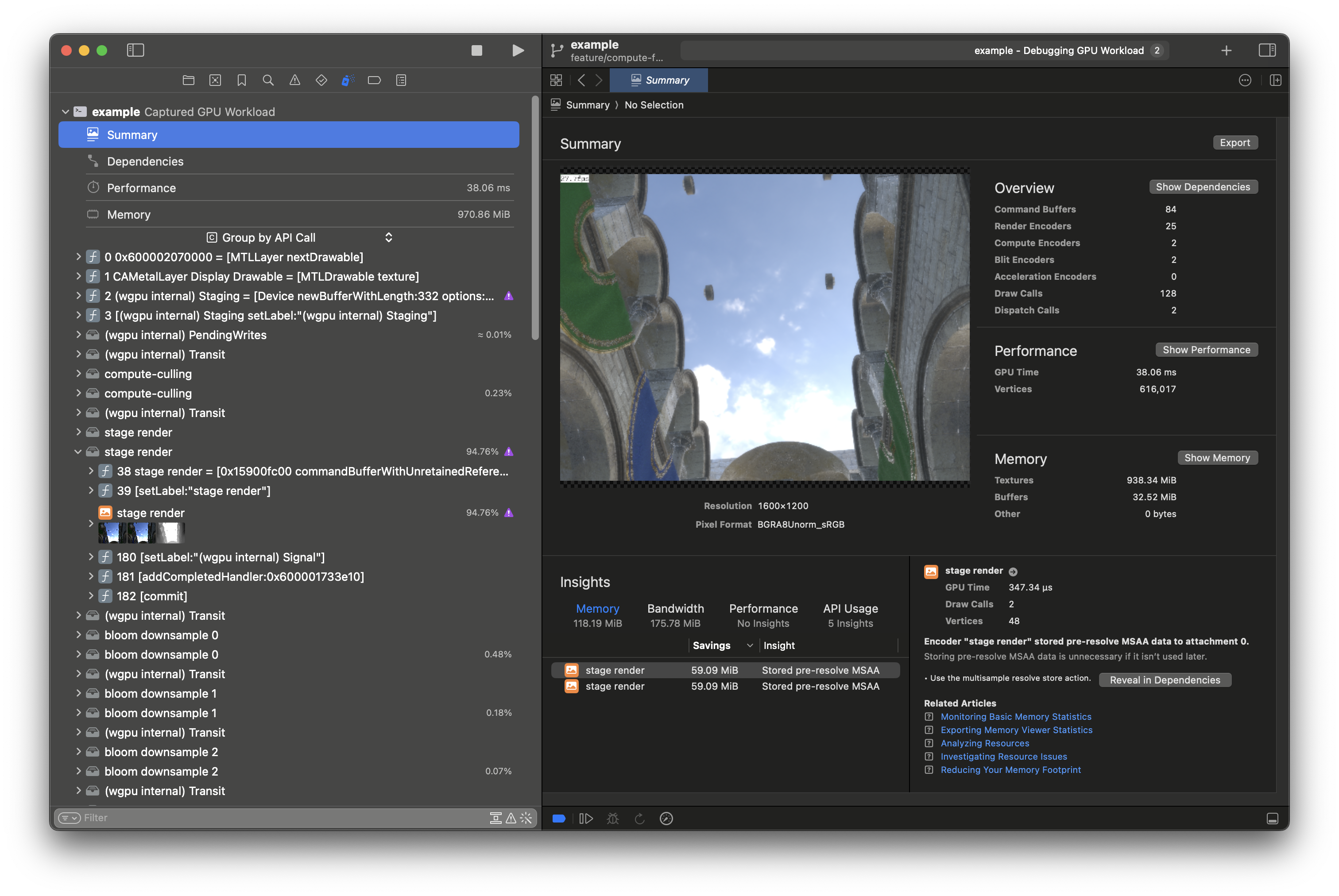Jump to stage render via arrow icon
The height and width of the screenshot is (896, 1339).
coord(1013,572)
